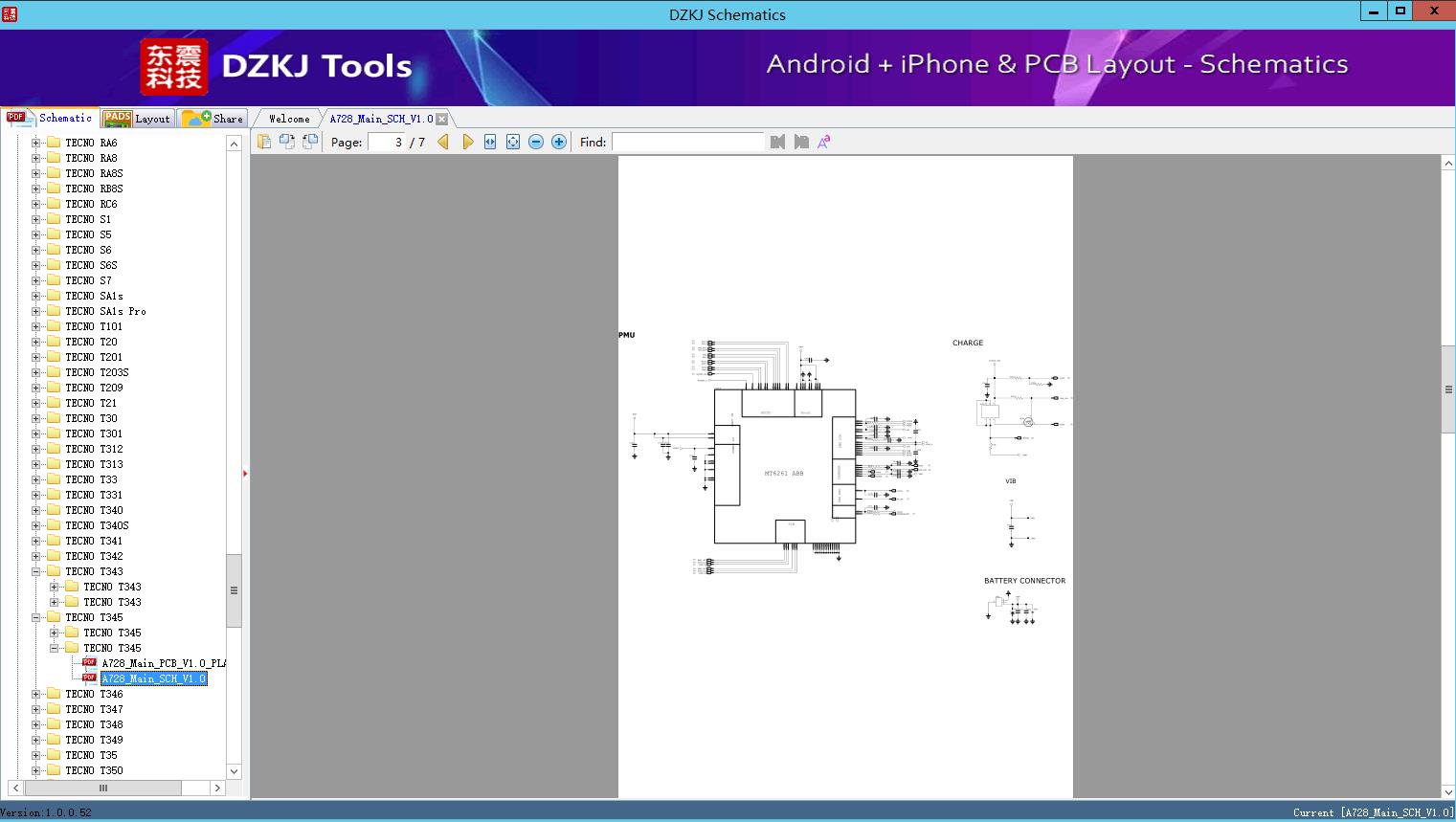1456x822 pixels.
Task: Click the tree horizontal scrollbar thumb
Action: click(102, 788)
